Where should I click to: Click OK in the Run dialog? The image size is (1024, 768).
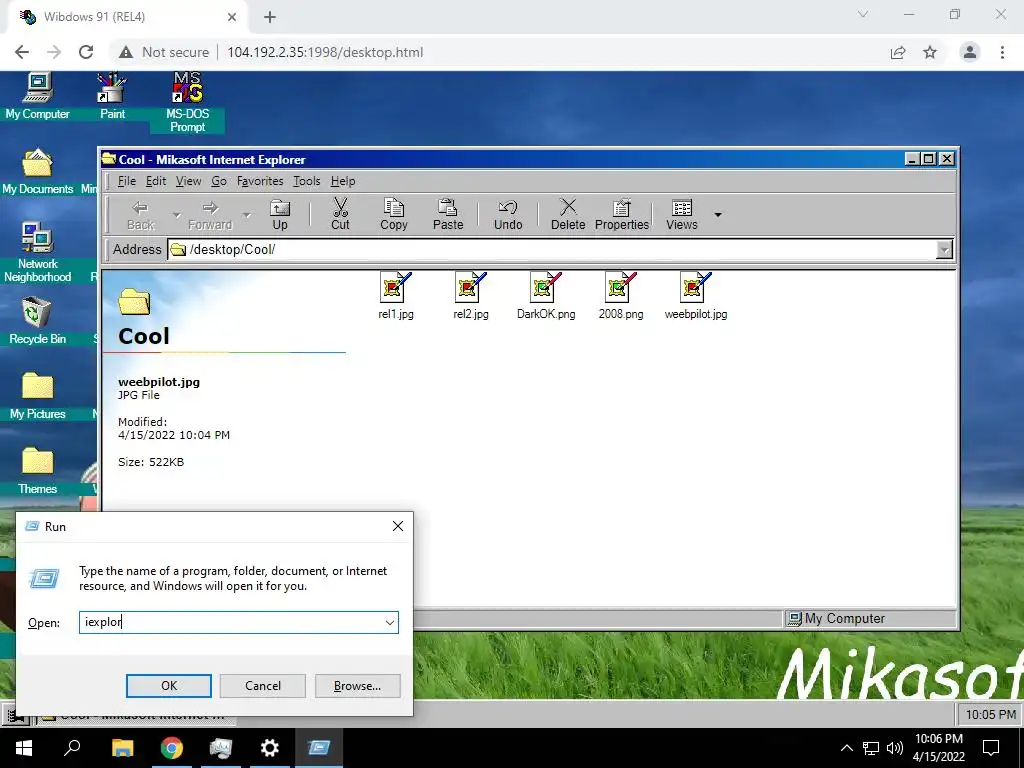click(168, 686)
